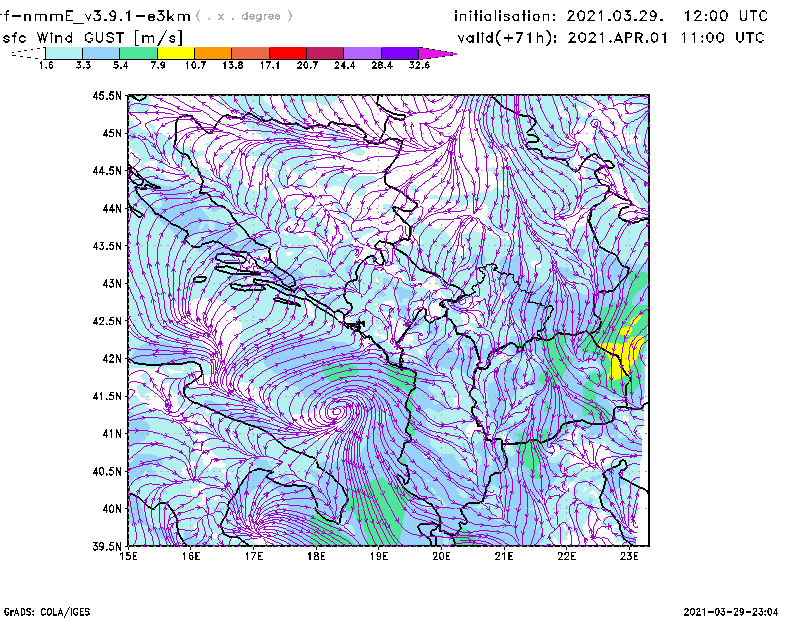Click the magenta arrow end of legend
Image resolution: width=800 pixels, height=618 pixels.
click(437, 53)
